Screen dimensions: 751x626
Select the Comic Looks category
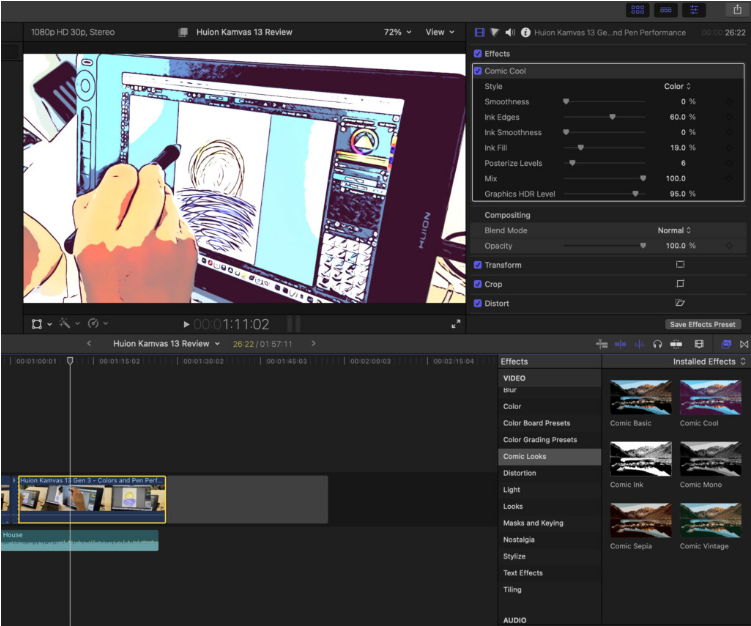tap(549, 456)
